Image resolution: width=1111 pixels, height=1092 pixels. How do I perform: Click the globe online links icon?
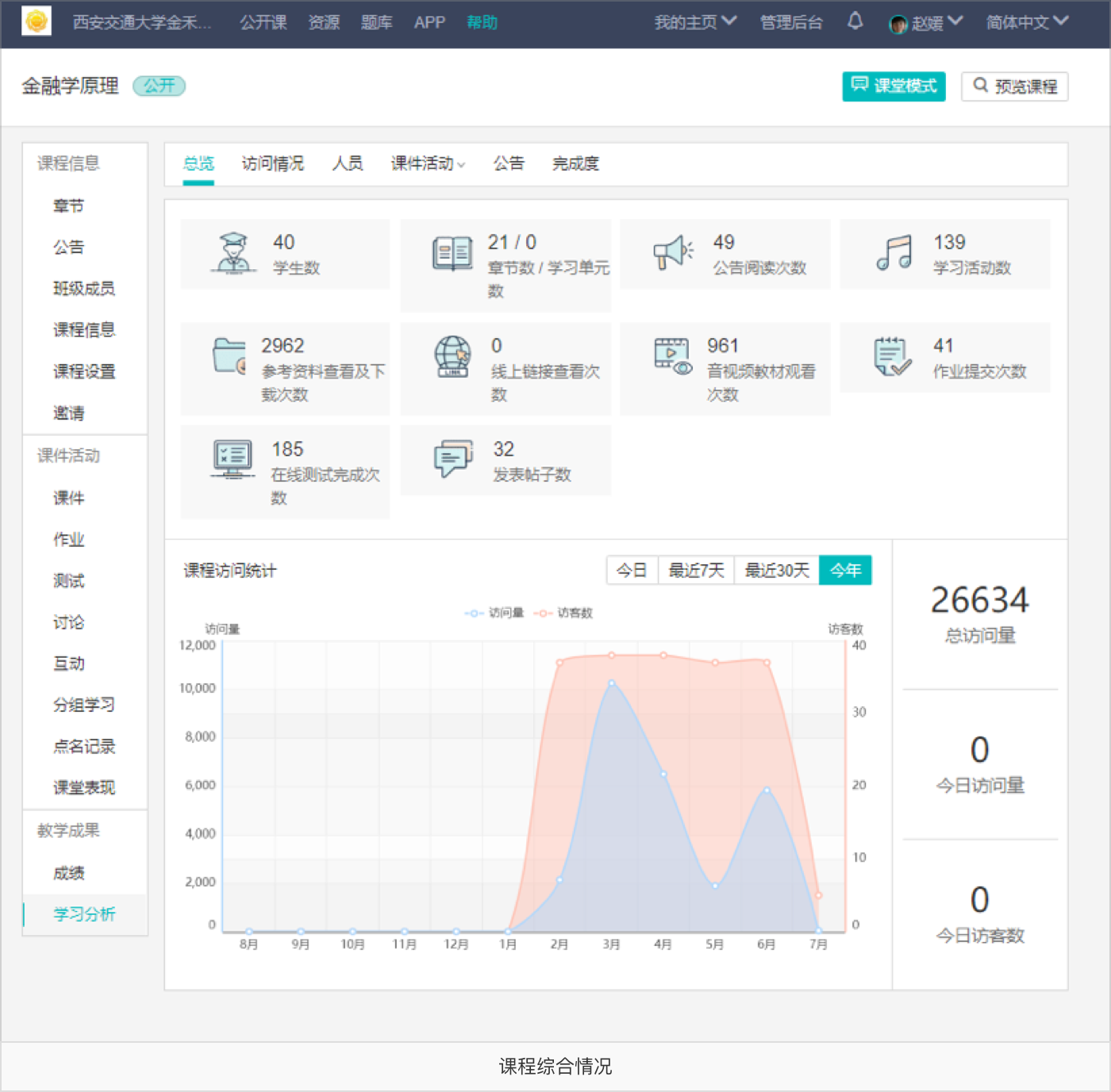(x=452, y=356)
